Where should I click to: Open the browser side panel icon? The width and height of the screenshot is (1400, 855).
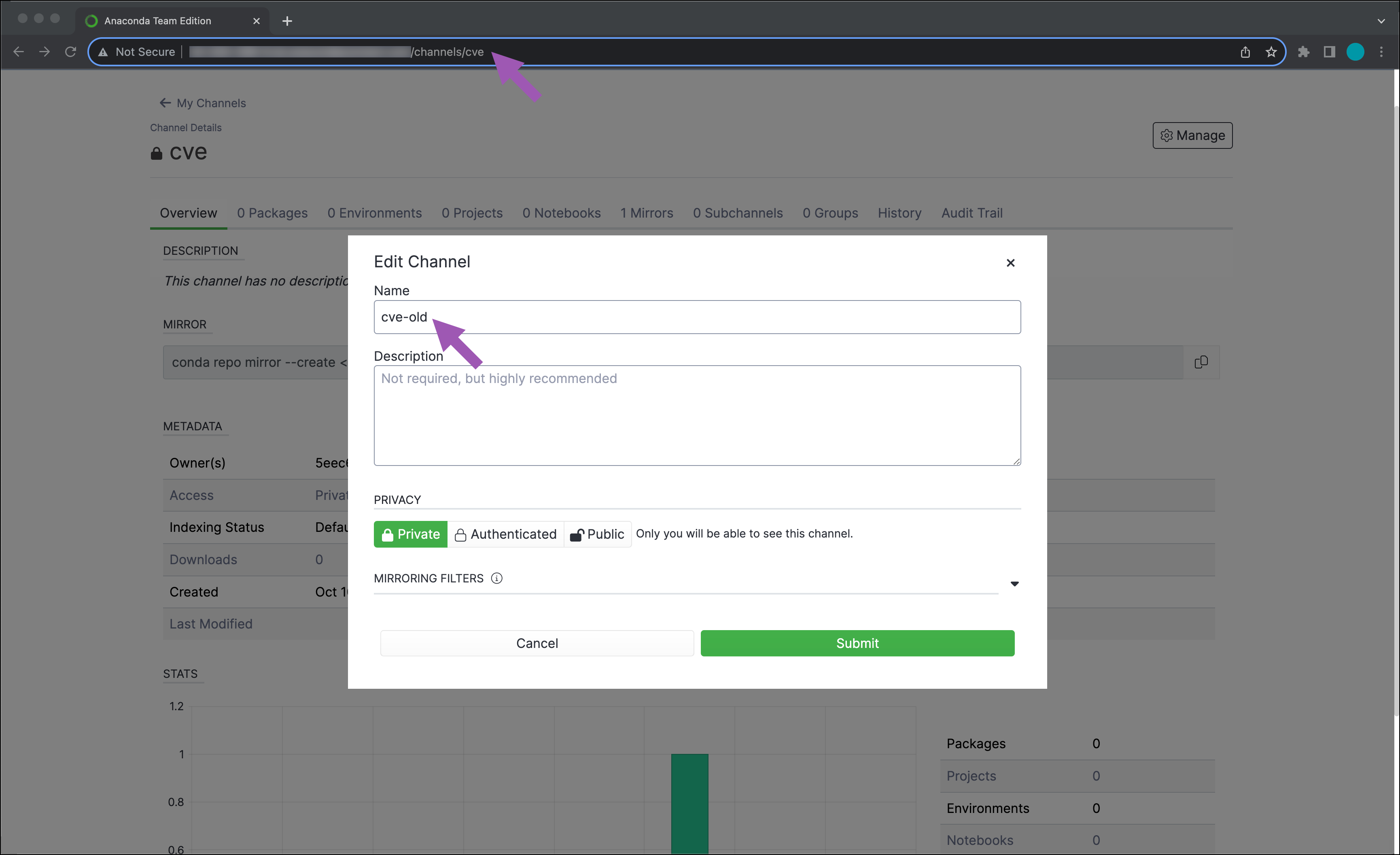1329,52
